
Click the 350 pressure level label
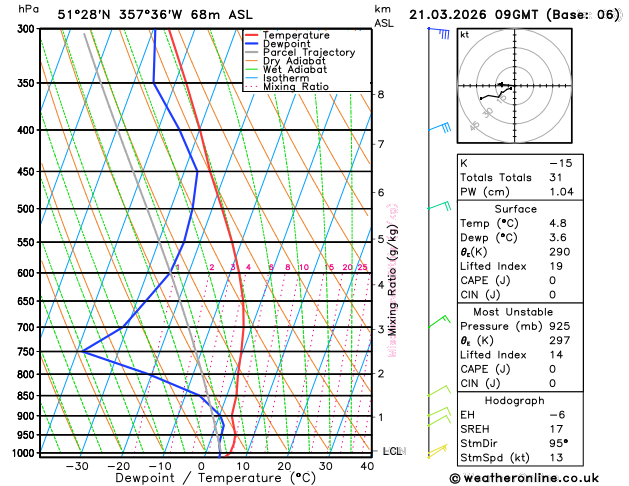click(x=28, y=83)
